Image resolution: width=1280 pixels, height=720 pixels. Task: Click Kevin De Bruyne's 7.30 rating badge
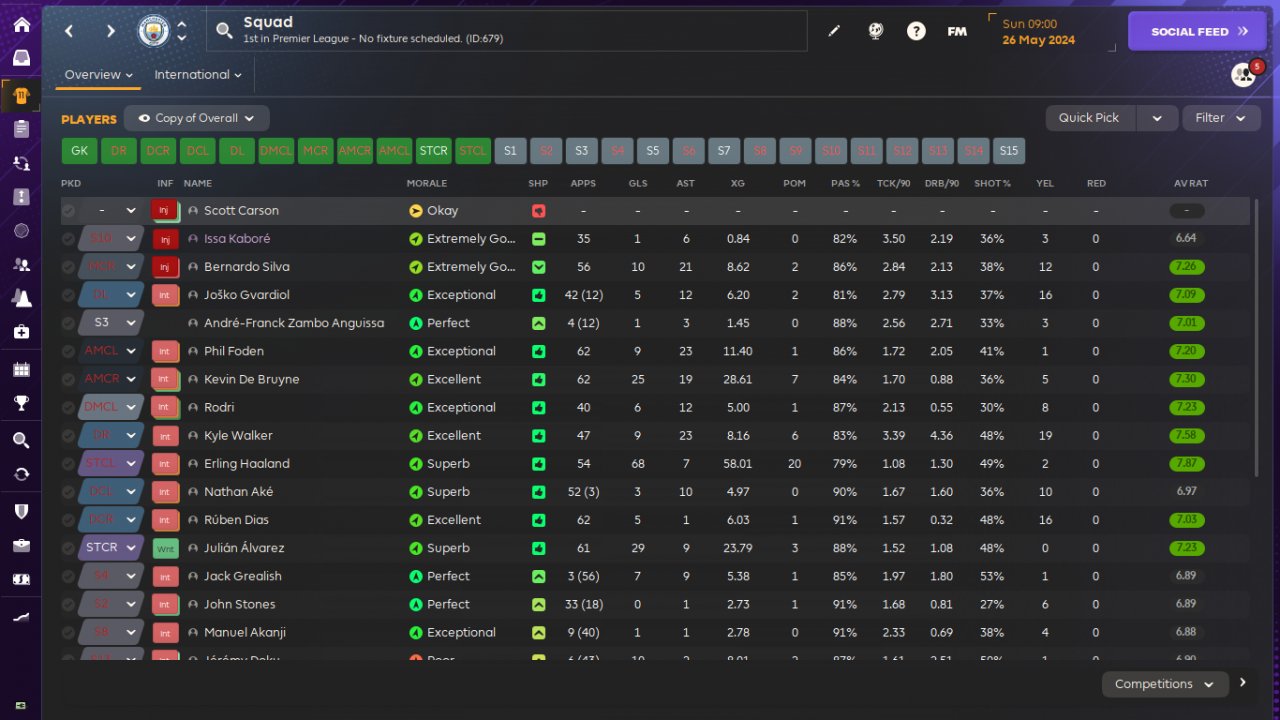point(1187,379)
